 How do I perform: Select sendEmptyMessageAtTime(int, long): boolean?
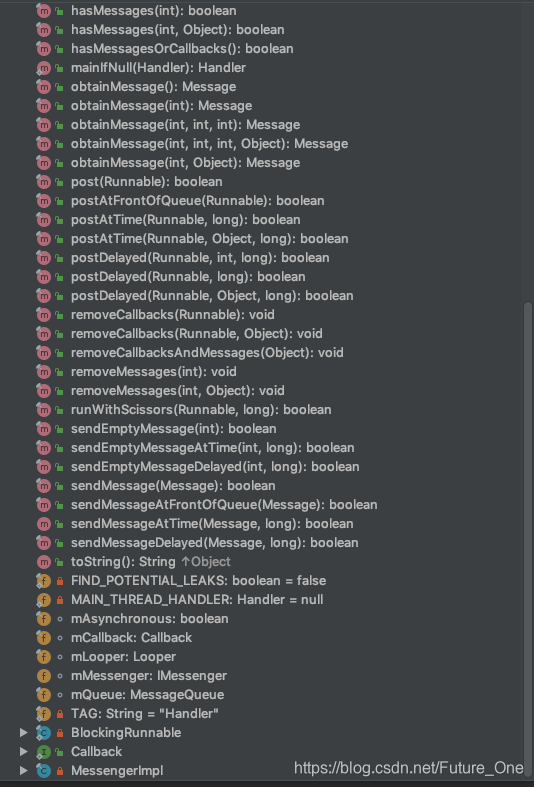point(212,448)
